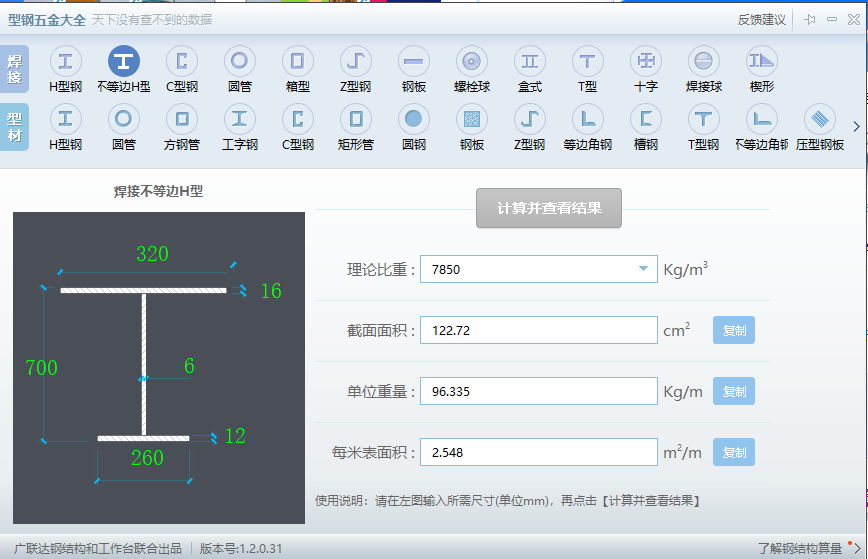Select 圆管 icon in the 型材 row
868x559 pixels.
123,119
